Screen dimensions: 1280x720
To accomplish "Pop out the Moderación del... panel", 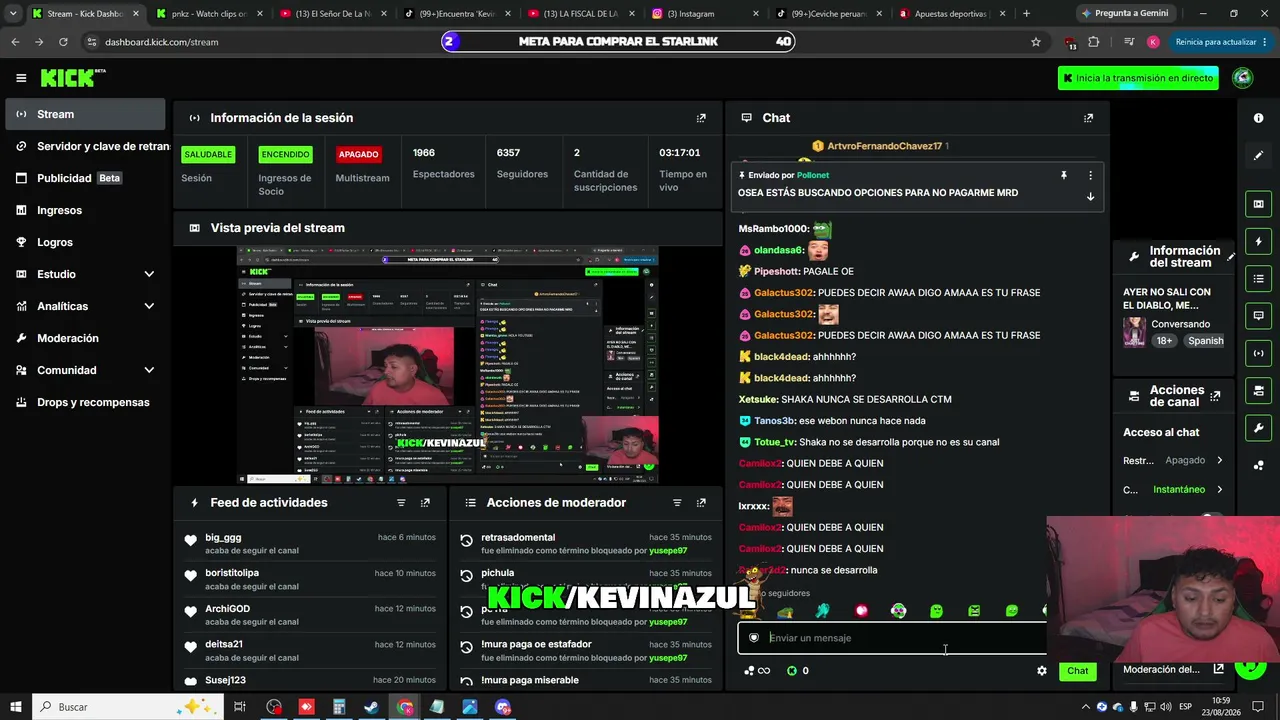I will [x=1219, y=669].
